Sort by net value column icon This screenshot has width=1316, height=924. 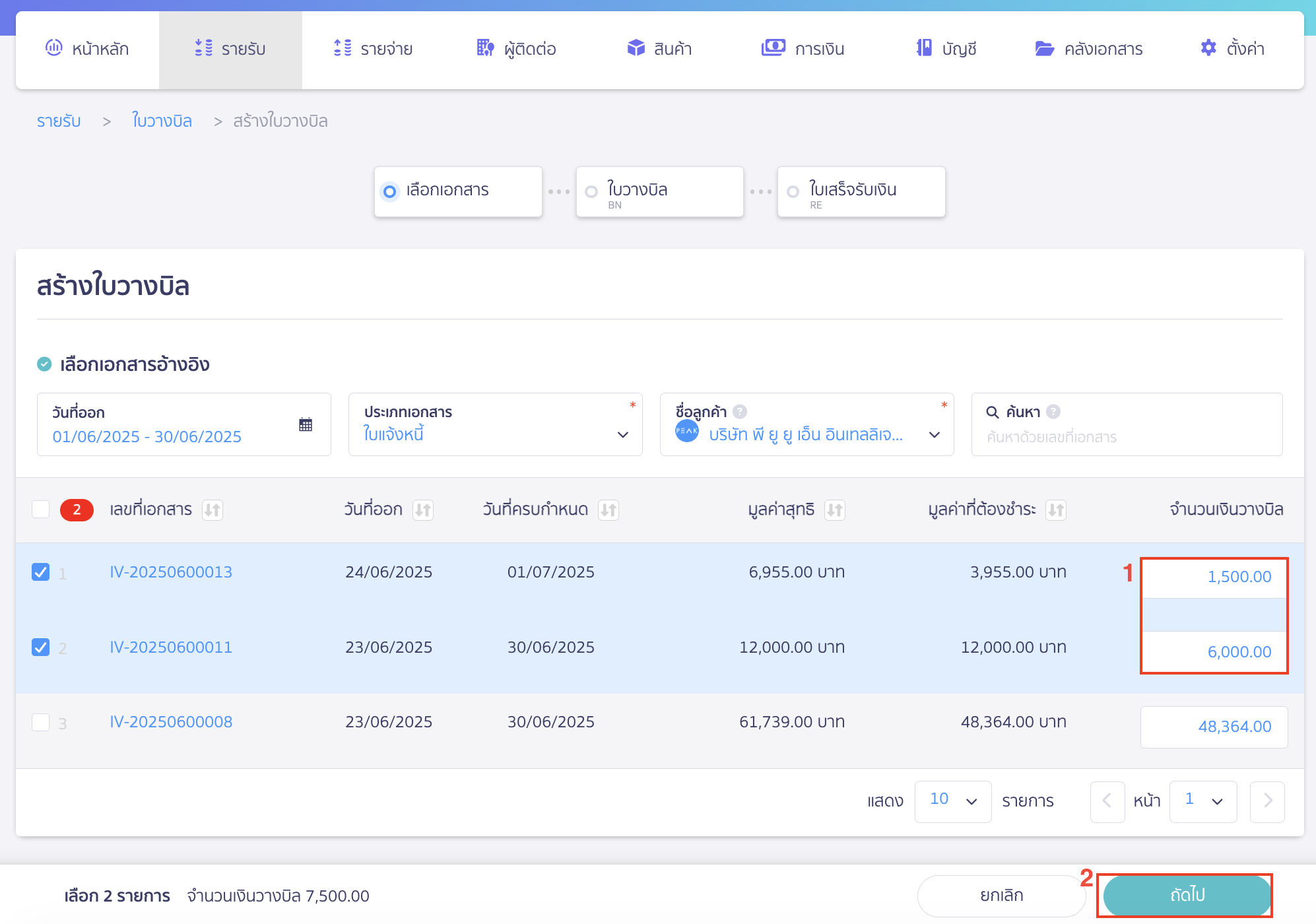(834, 510)
